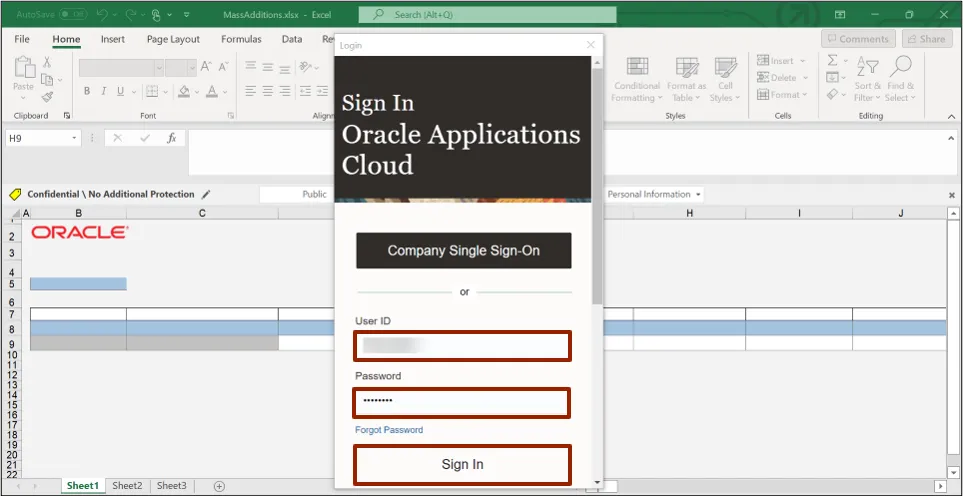Open the Forgot Password link
The height and width of the screenshot is (496, 963).
(389, 430)
